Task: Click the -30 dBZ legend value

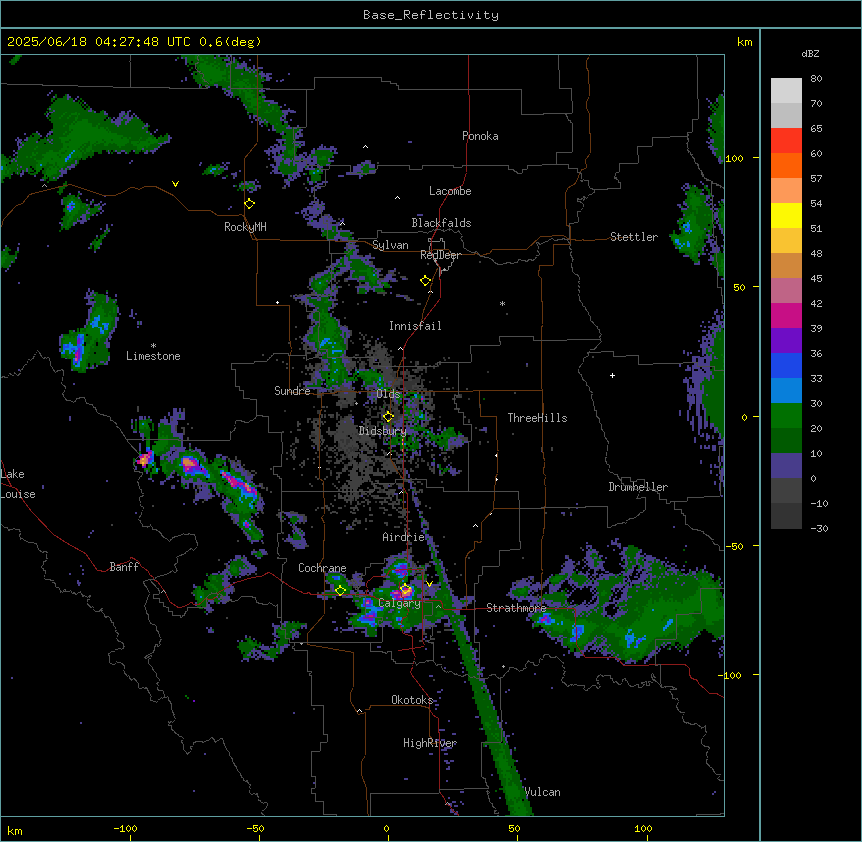Action: coord(819,529)
